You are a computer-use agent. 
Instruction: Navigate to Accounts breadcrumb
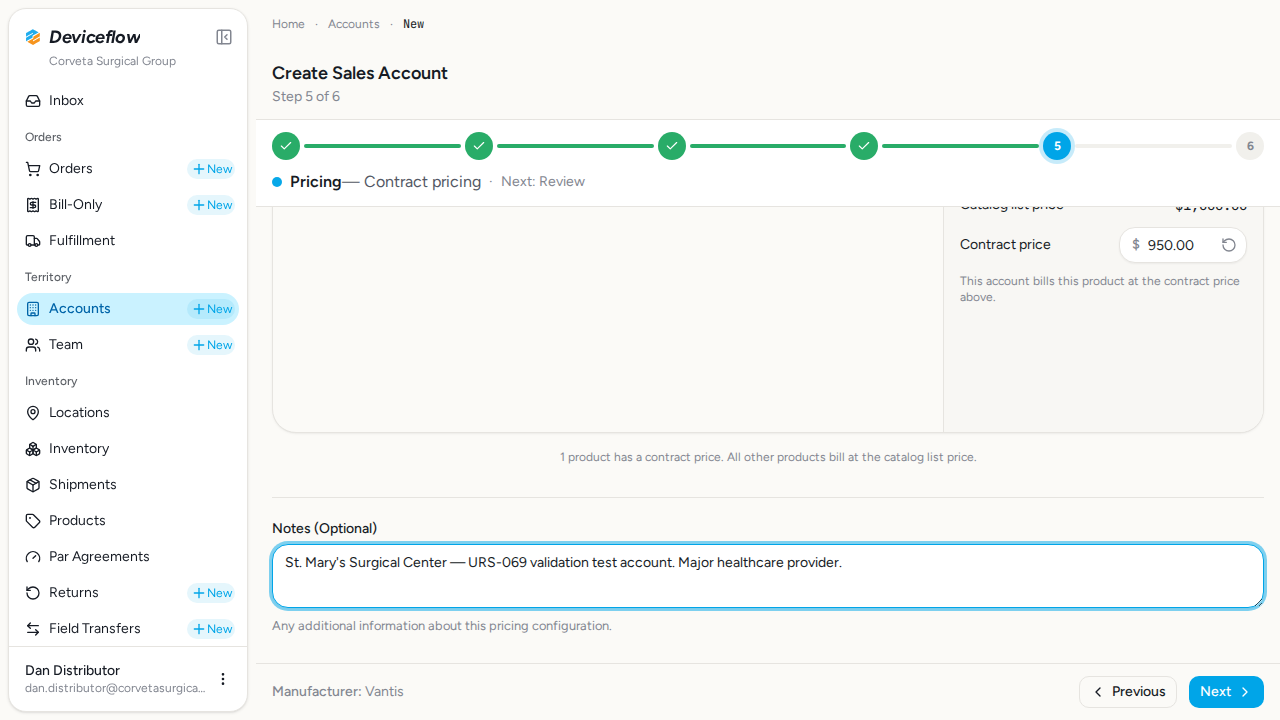coord(354,24)
